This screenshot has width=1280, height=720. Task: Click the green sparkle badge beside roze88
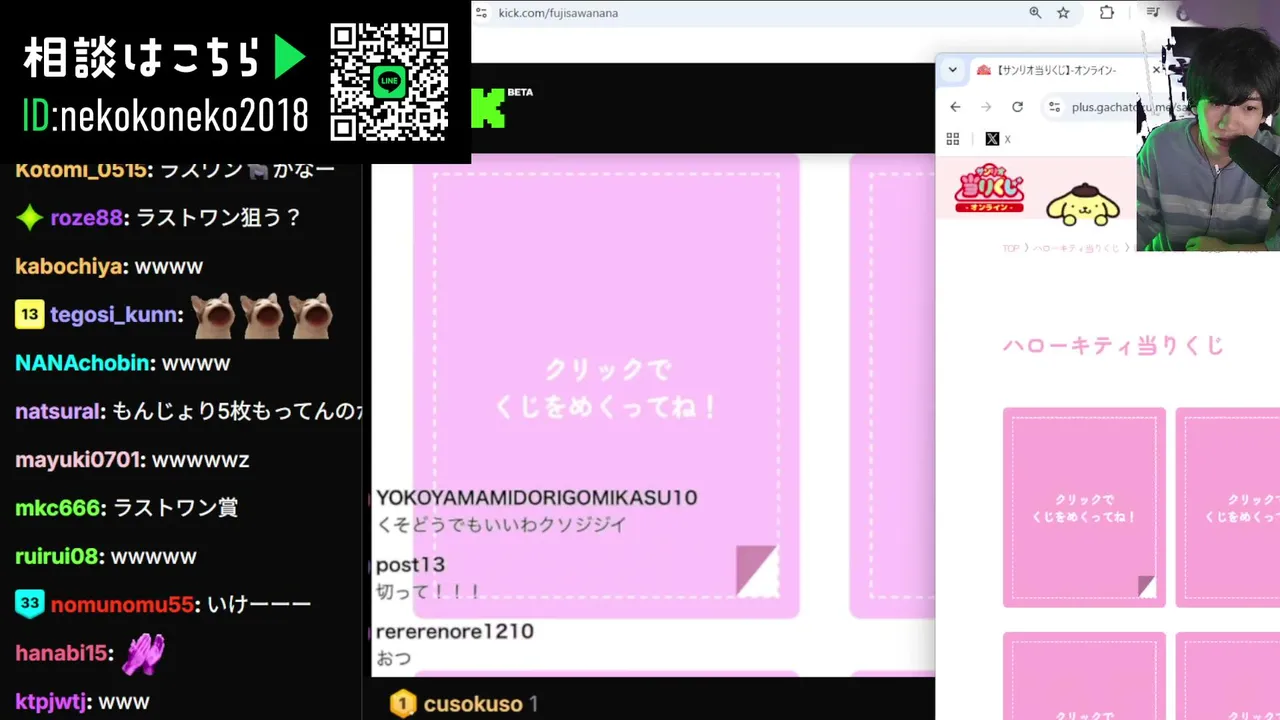[30, 218]
